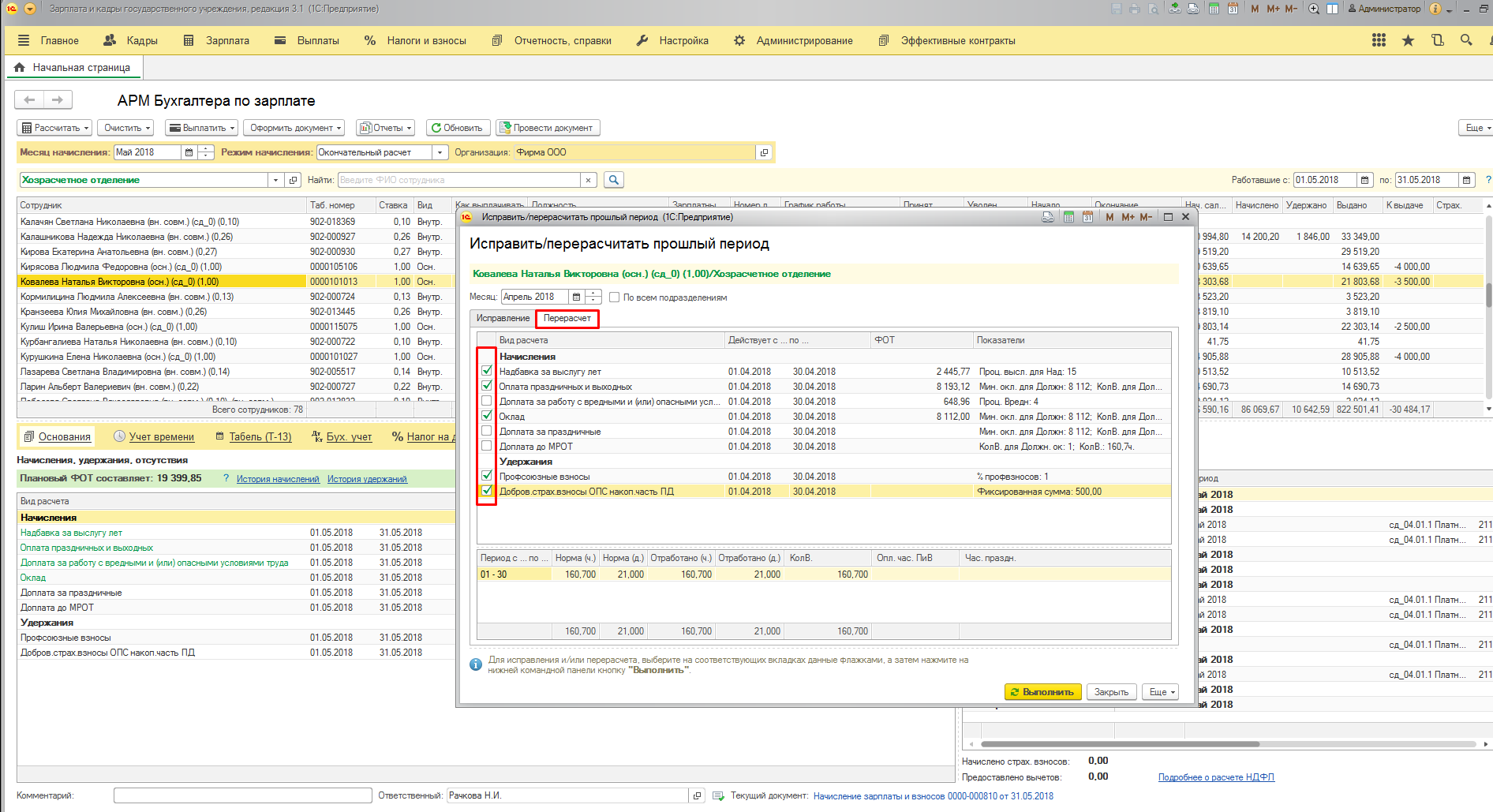Screen dimensions: 1493x812
Task: Click the Комментарий input field
Action: [x=242, y=795]
